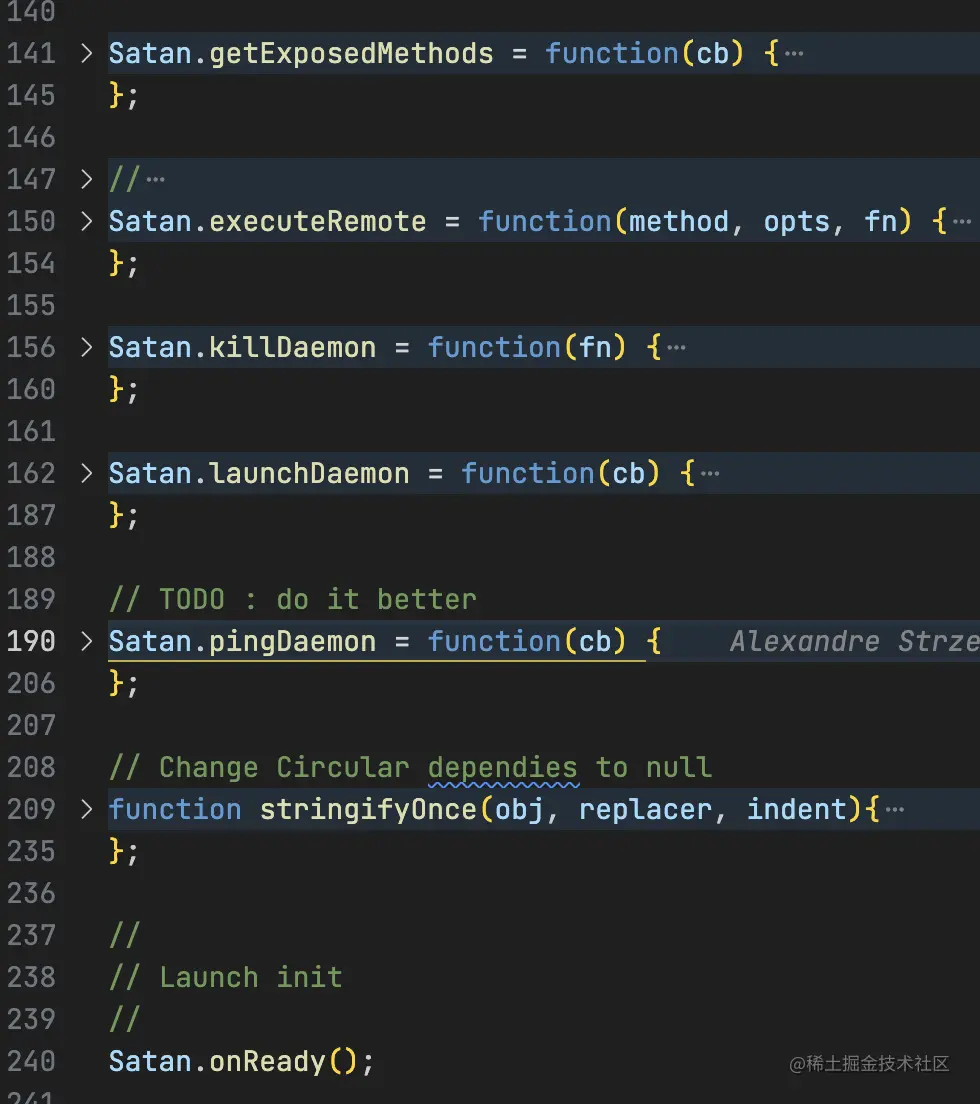This screenshot has height=1104, width=980.
Task: Expand the folded Satan.killDaemon function
Action: [86, 347]
